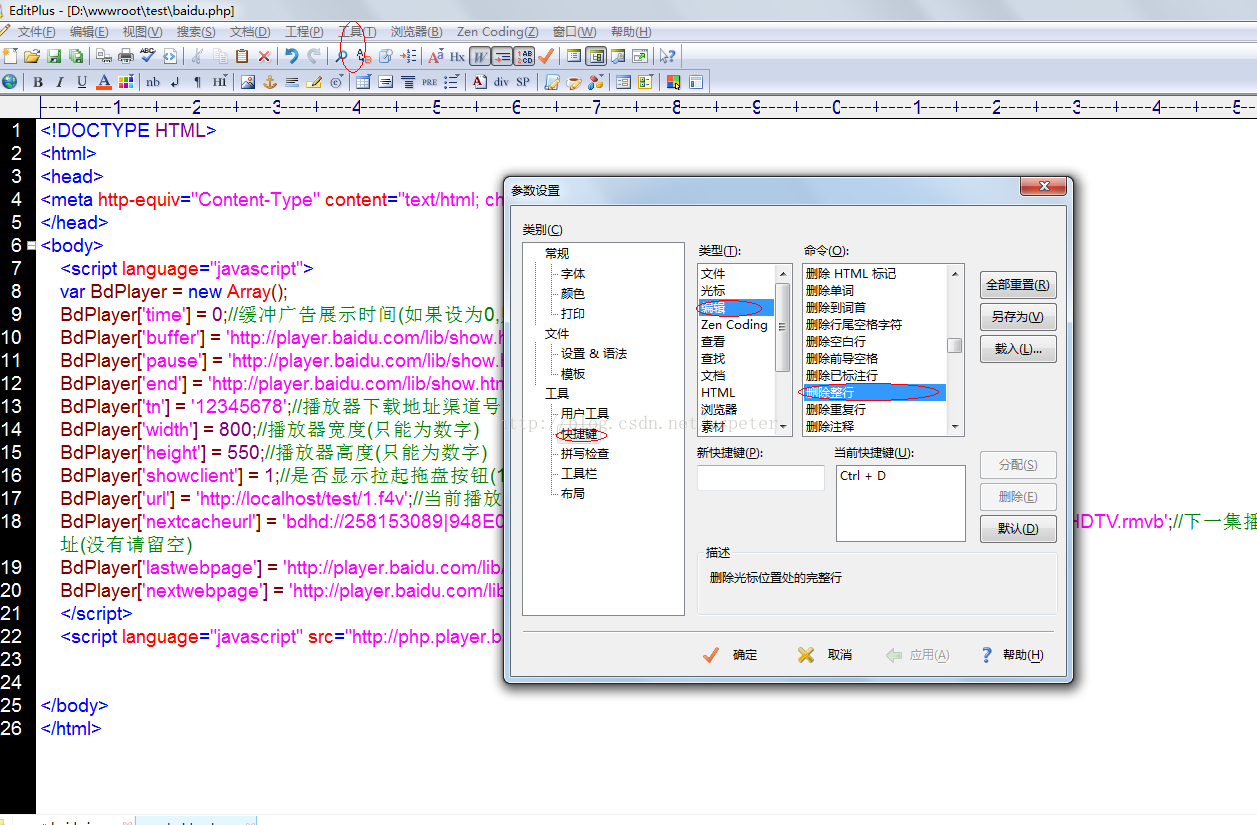The height and width of the screenshot is (825, 1257).
Task: Click the Hx toolbar icon
Action: pyautogui.click(x=457, y=57)
